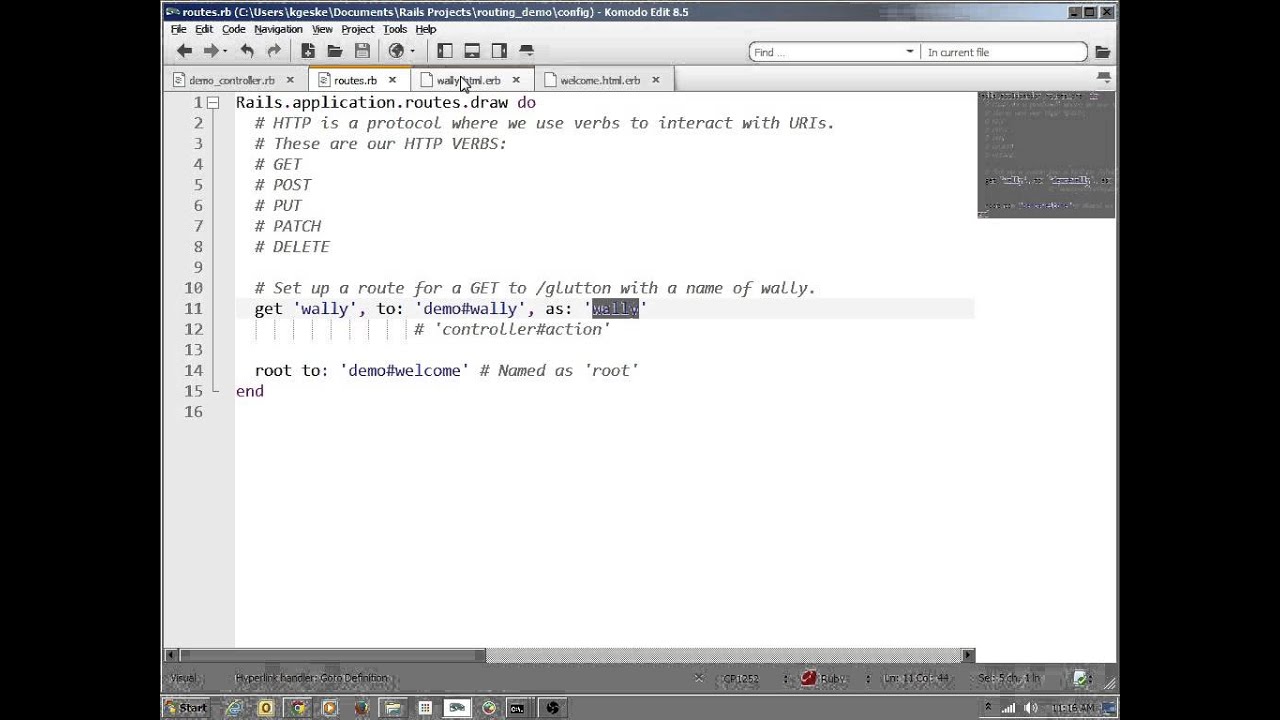The width and height of the screenshot is (1280, 720).
Task: Click the focus mode toolbar icon
Action: pos(526,51)
